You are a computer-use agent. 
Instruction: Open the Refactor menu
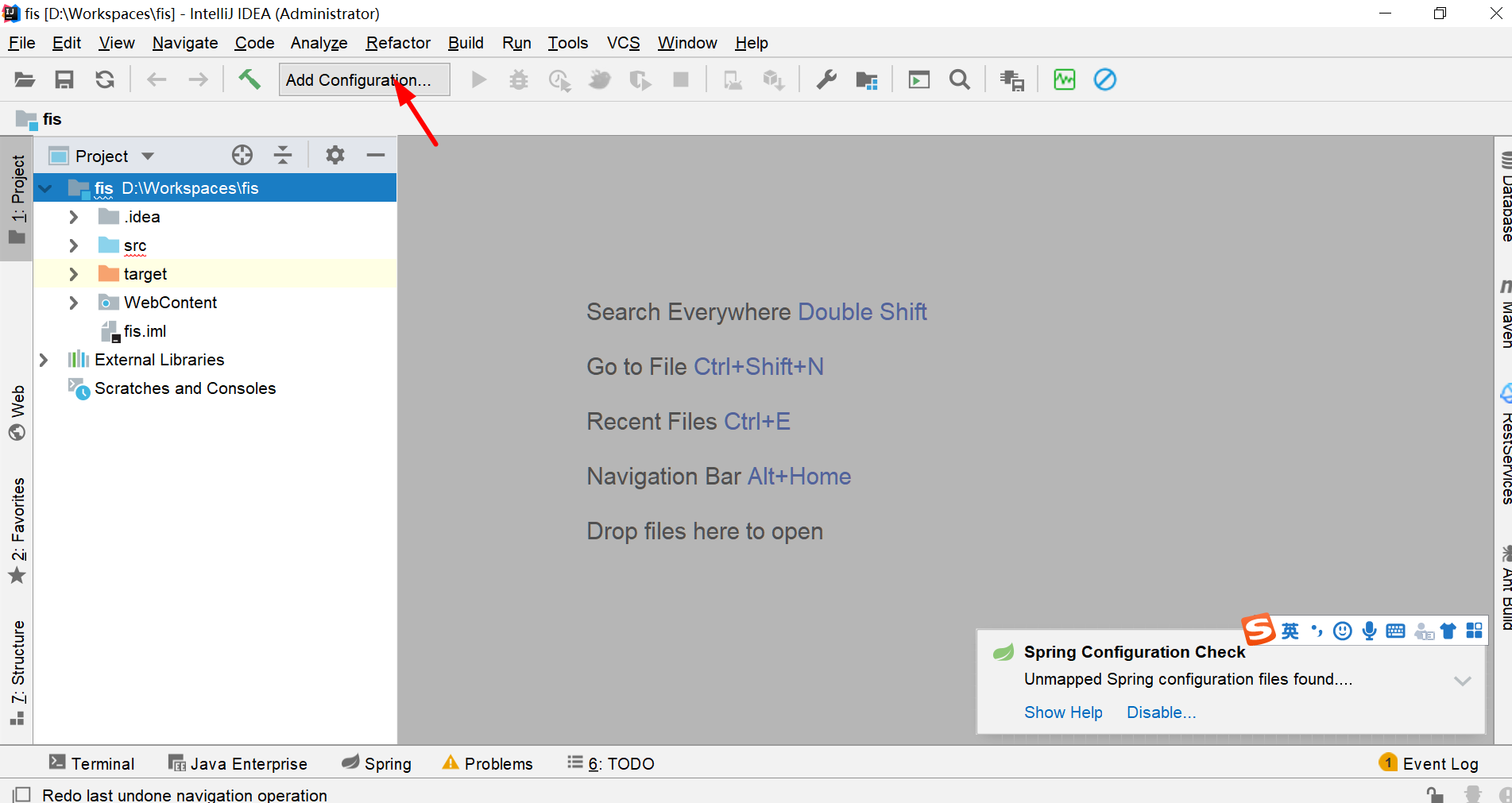(x=398, y=43)
